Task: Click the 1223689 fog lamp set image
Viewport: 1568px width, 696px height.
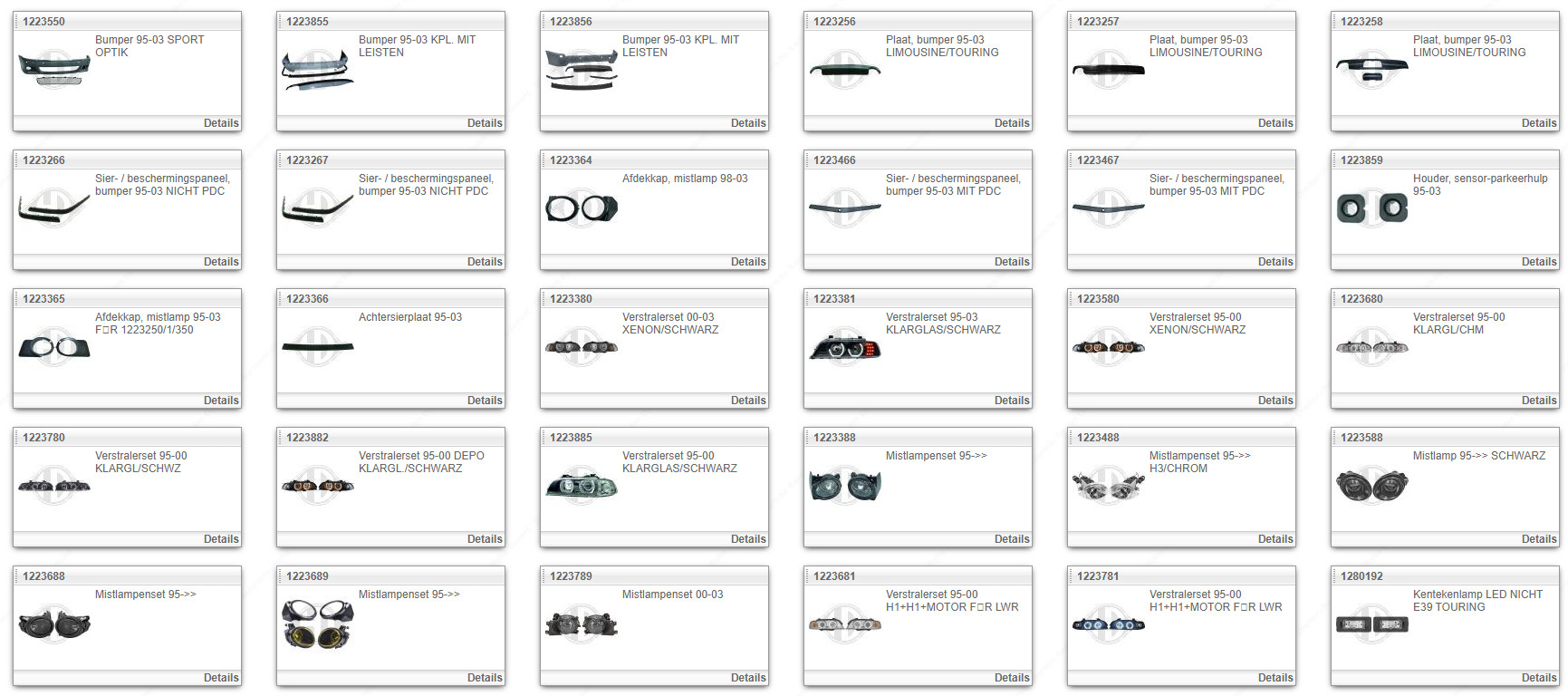Action: coord(318,624)
